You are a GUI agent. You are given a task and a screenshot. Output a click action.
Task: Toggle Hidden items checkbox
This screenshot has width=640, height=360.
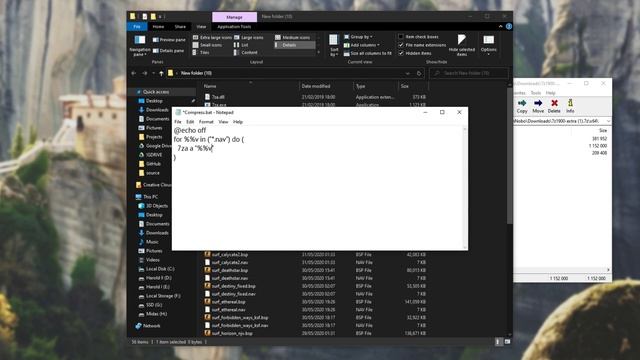(401, 53)
